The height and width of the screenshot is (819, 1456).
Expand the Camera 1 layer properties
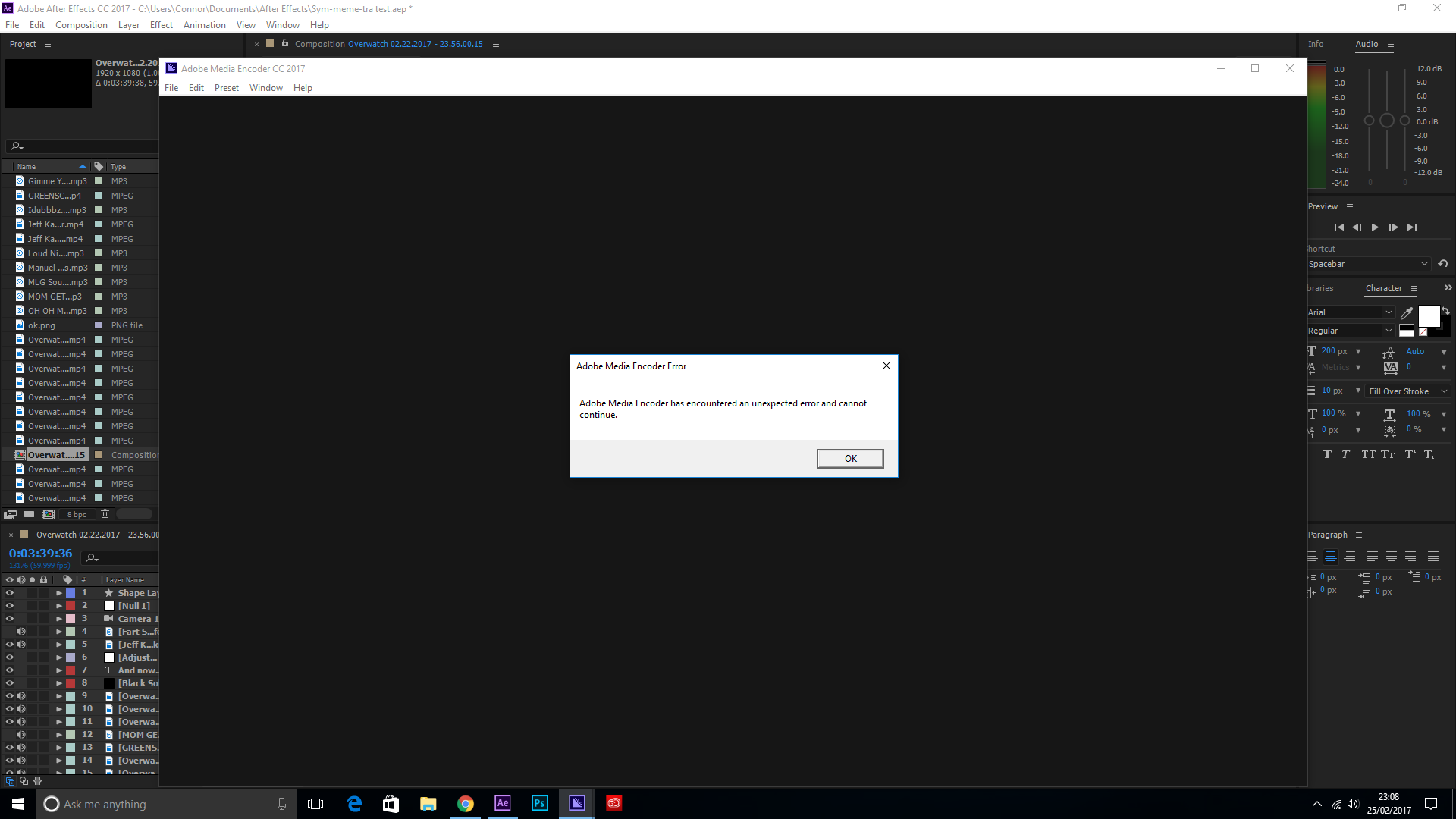pyautogui.click(x=58, y=618)
